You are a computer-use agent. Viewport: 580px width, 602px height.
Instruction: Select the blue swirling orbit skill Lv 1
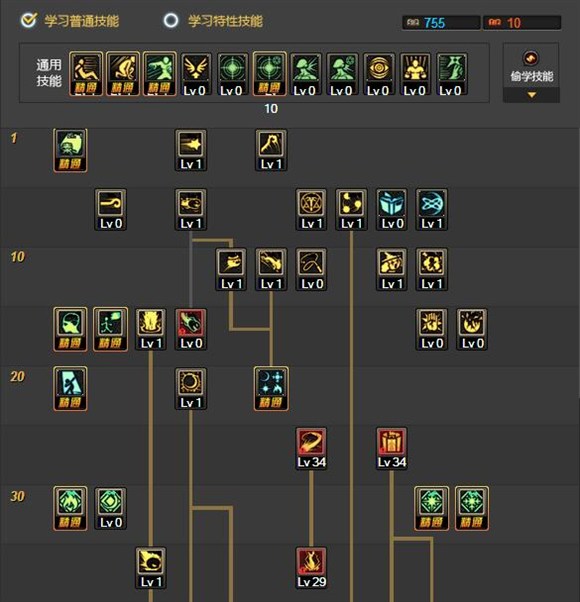[x=431, y=209]
